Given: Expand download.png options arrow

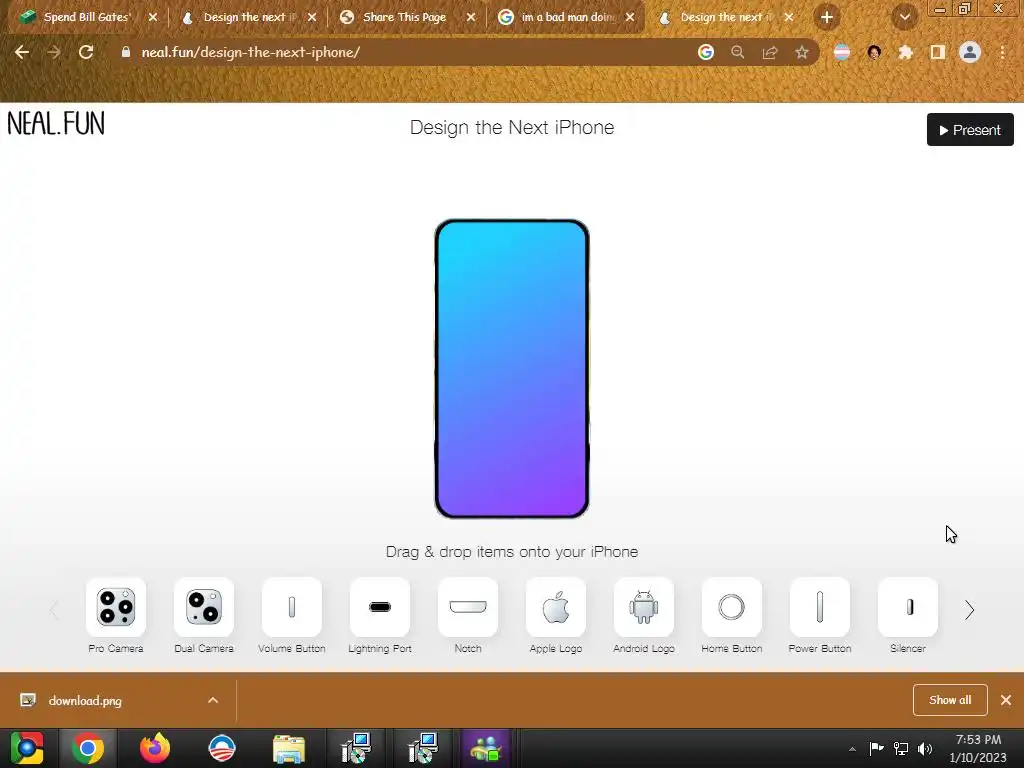Looking at the screenshot, I should point(213,700).
